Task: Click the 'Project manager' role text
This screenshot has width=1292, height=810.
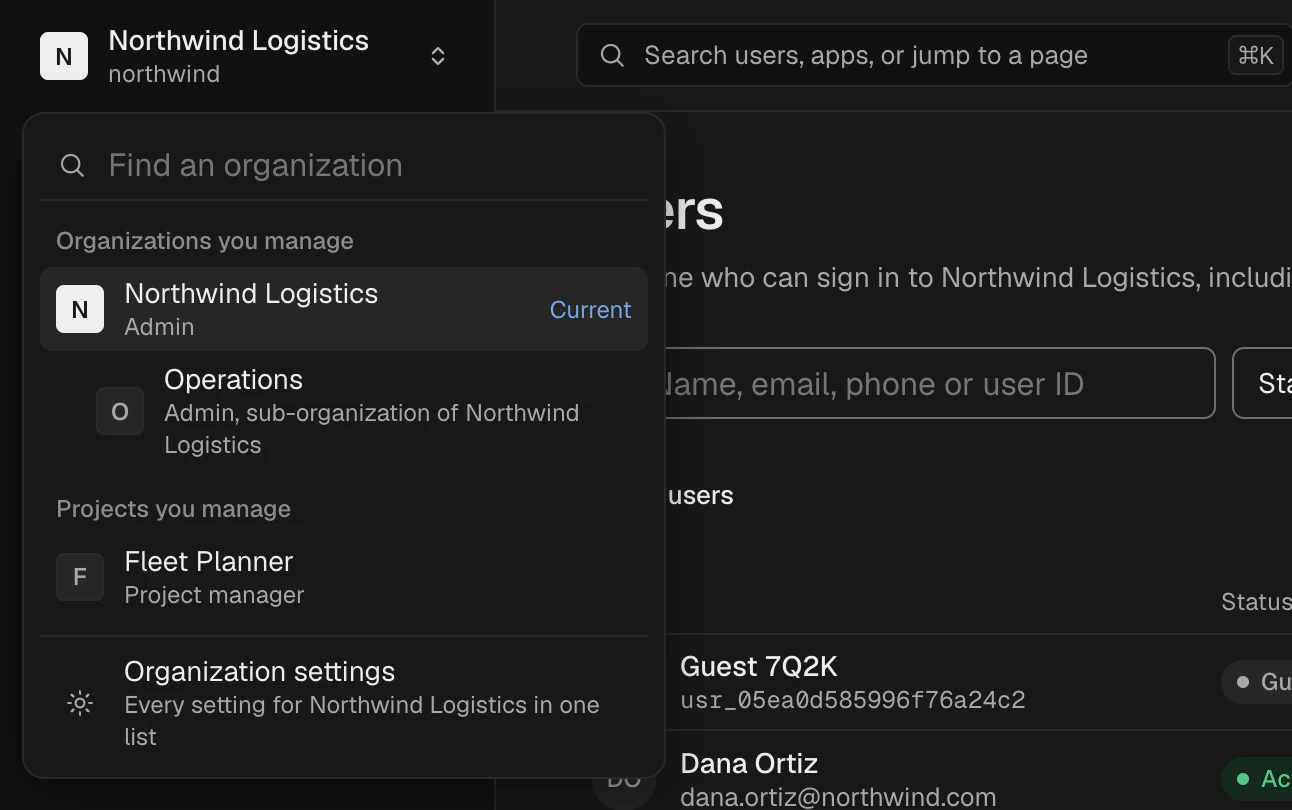Action: coord(214,595)
